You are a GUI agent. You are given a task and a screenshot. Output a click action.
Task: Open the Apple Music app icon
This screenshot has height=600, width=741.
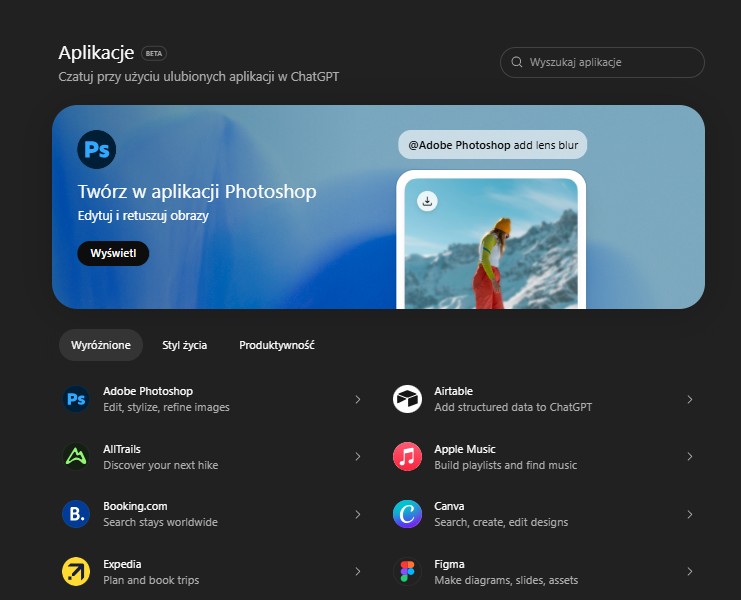pyautogui.click(x=407, y=456)
